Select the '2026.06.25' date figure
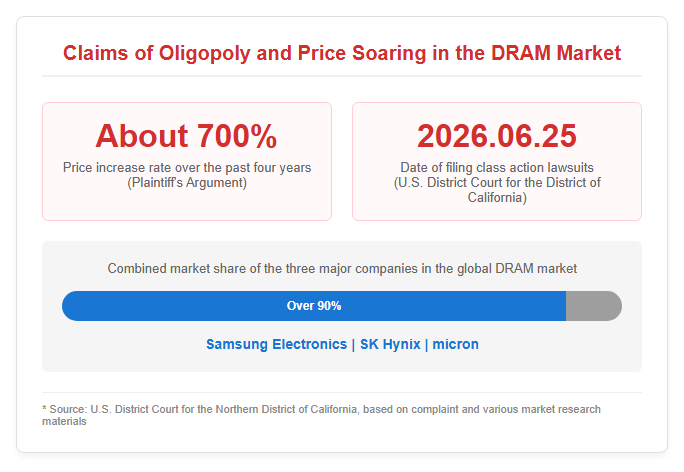 pos(497,136)
